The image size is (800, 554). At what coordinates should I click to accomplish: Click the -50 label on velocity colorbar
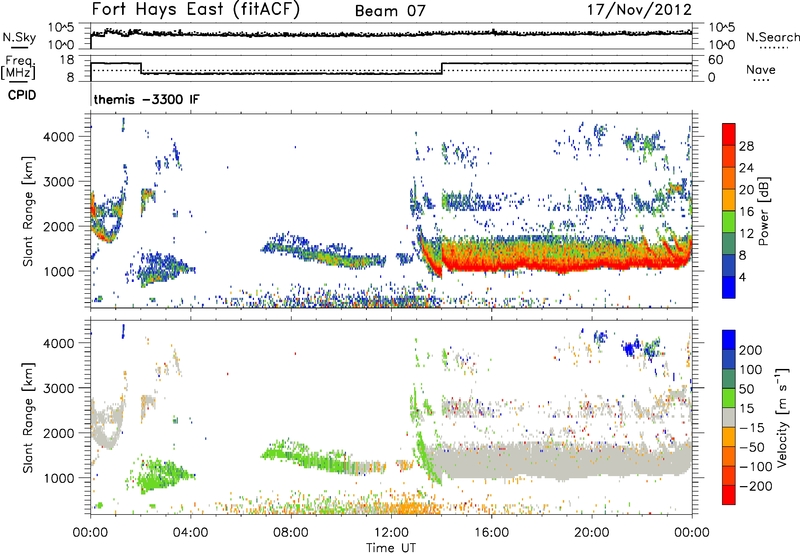(753, 447)
